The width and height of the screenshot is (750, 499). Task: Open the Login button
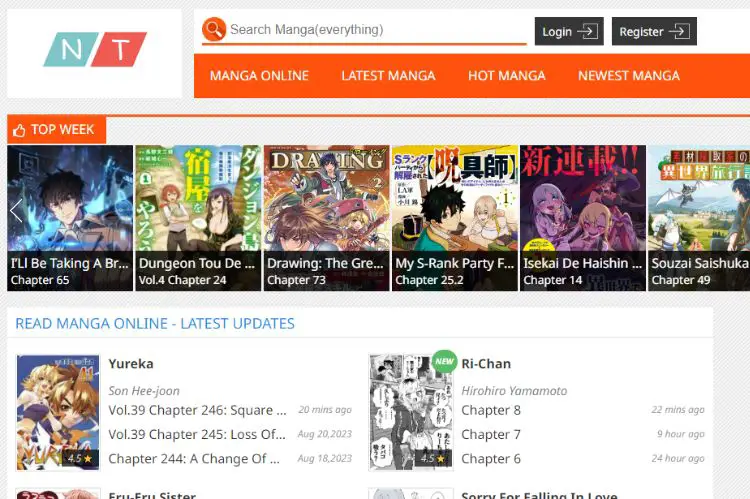(569, 32)
